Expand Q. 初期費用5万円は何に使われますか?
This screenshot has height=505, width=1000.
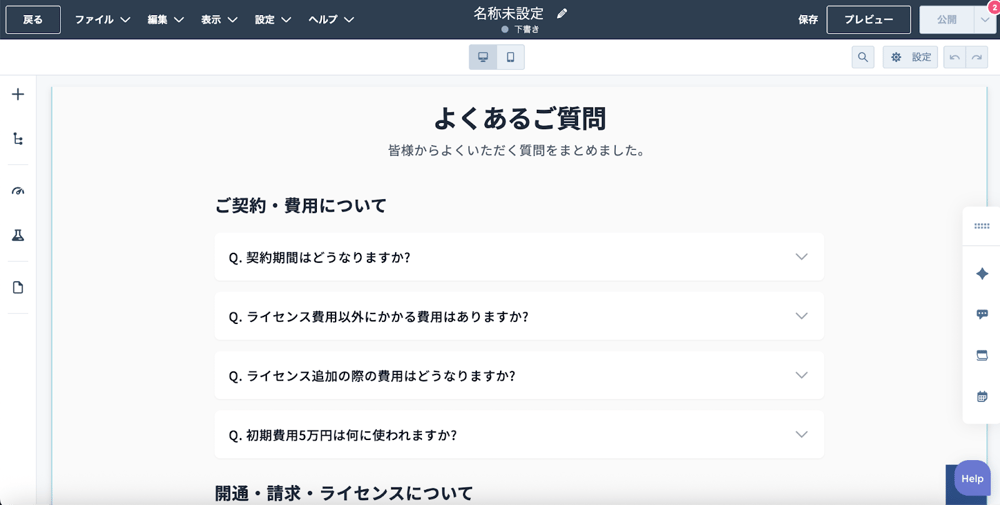[x=519, y=435]
